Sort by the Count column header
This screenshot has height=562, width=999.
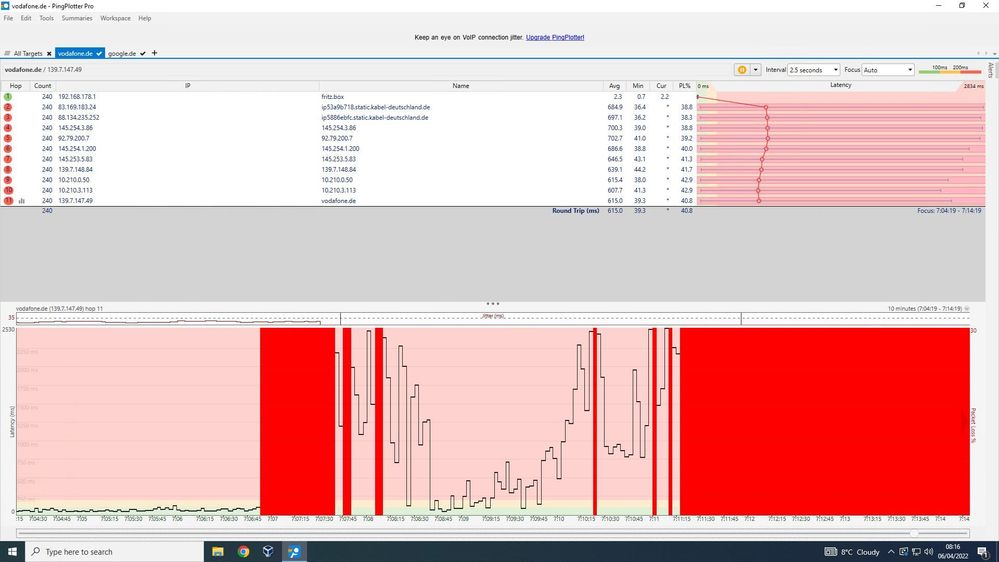pyautogui.click(x=43, y=85)
